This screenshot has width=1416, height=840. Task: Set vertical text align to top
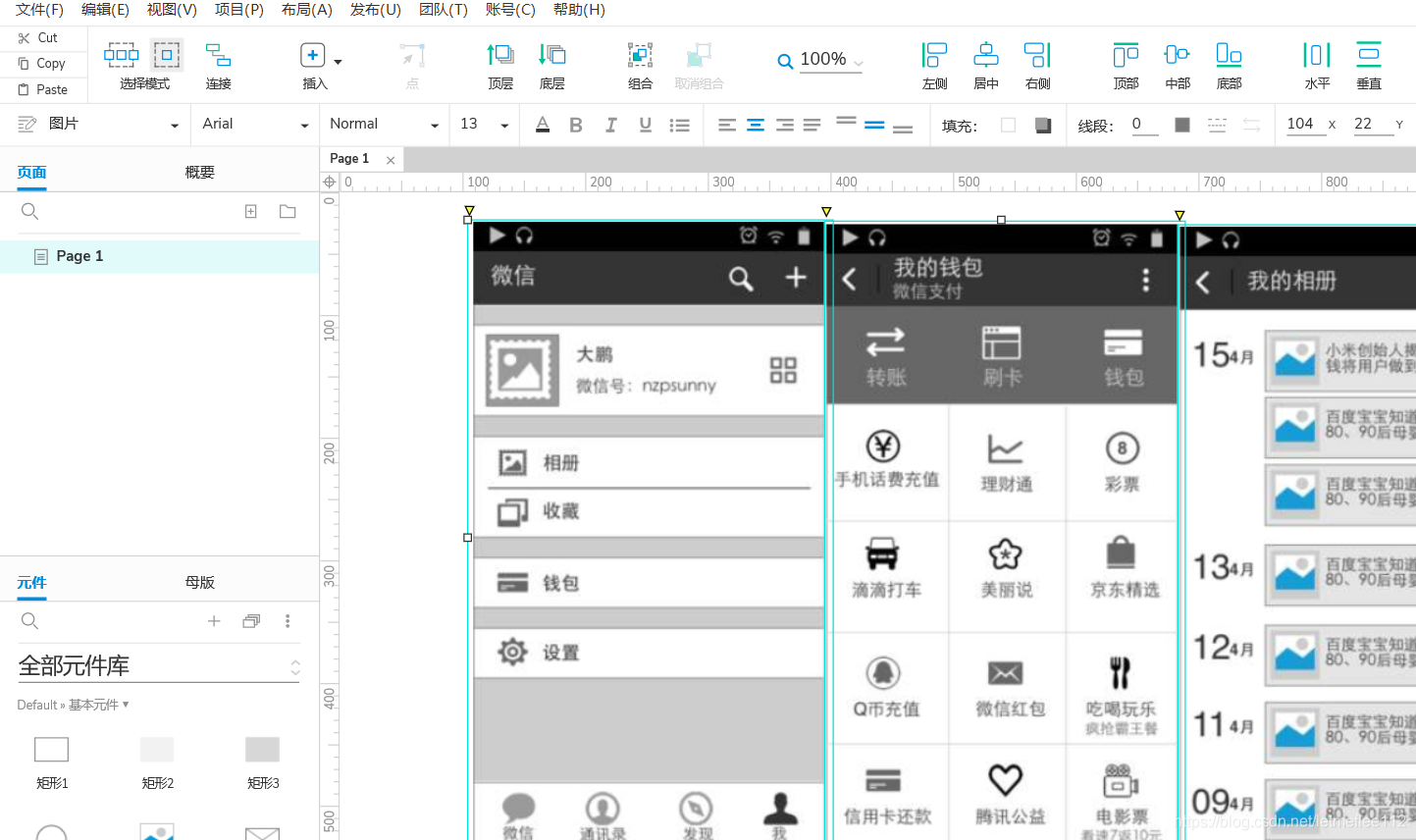pyautogui.click(x=846, y=122)
